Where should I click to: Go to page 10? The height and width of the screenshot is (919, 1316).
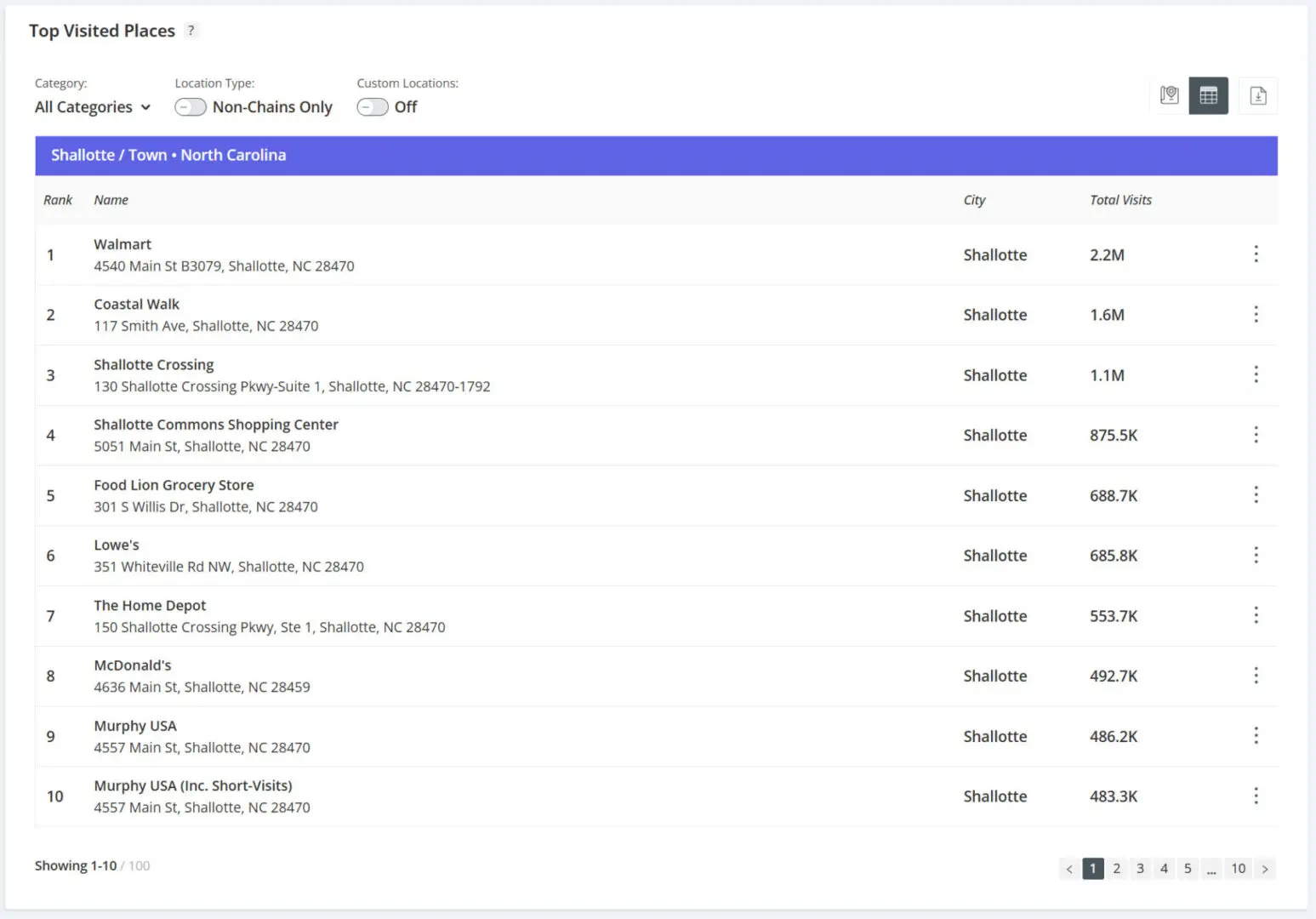pos(1239,869)
